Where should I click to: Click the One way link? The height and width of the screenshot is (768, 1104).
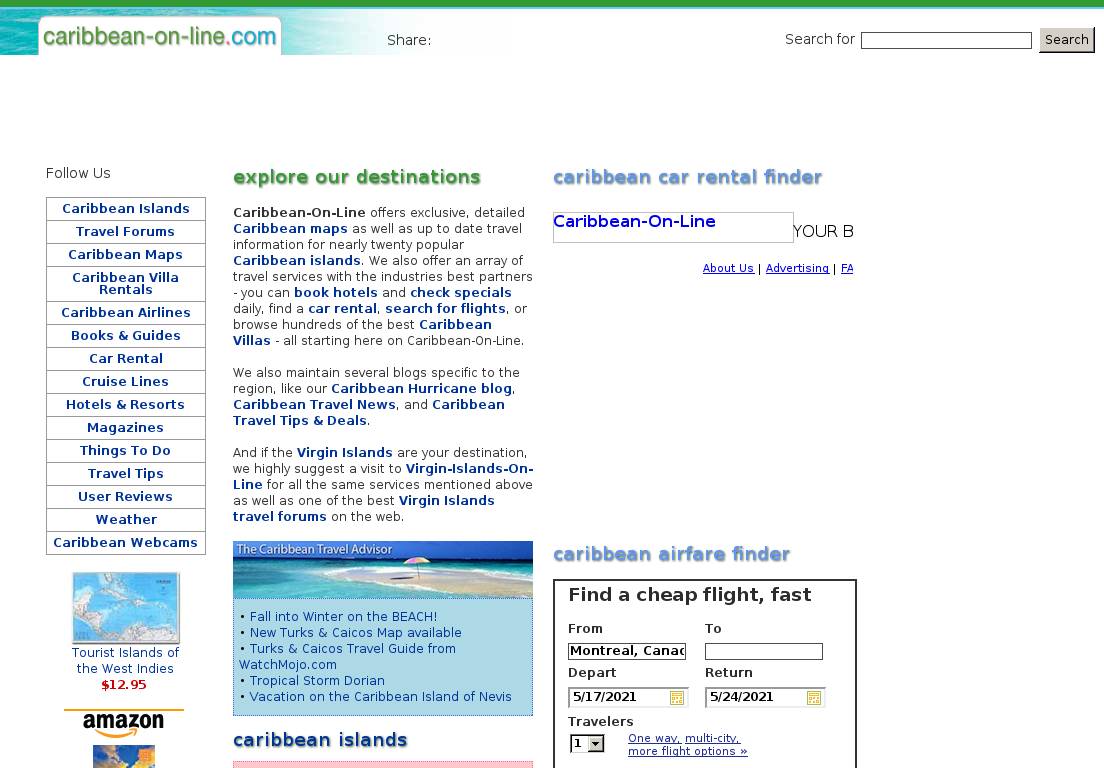point(654,738)
